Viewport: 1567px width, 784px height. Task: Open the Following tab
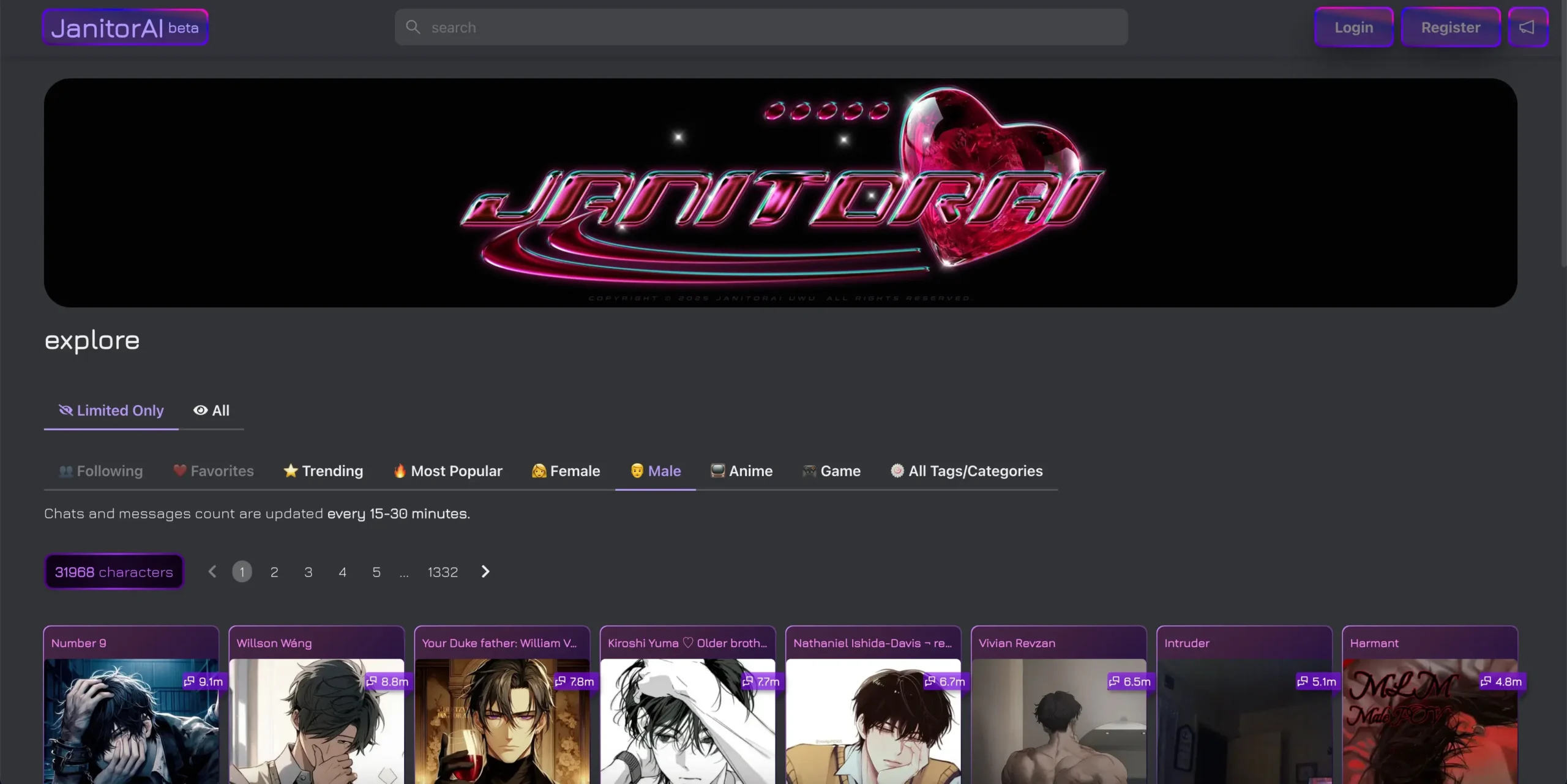coord(101,471)
